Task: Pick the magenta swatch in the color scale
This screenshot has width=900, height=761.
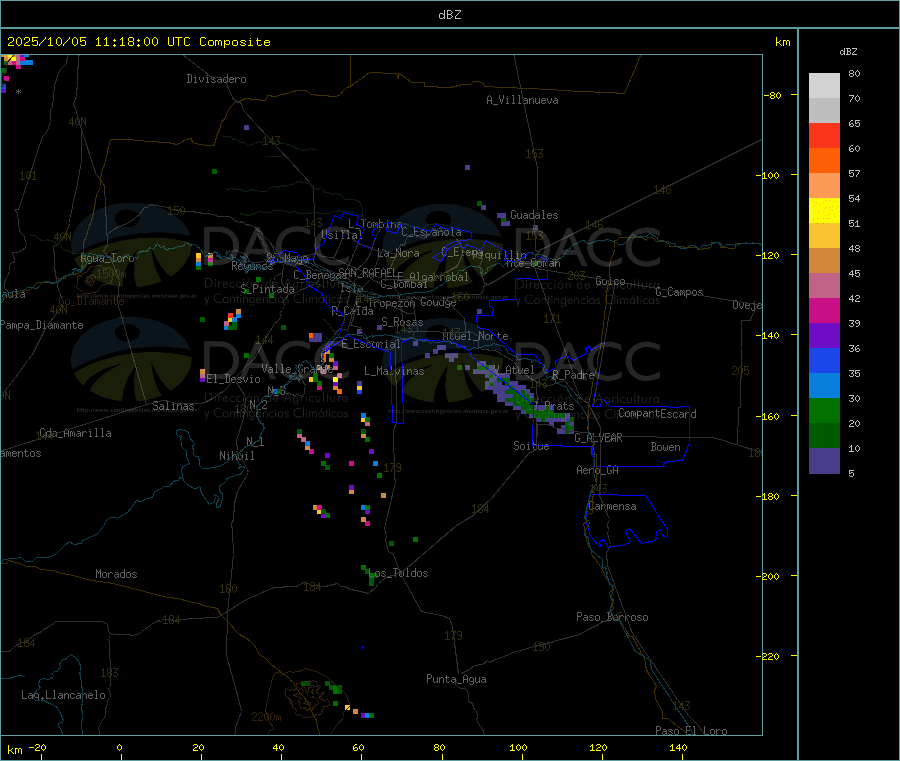Action: click(824, 310)
